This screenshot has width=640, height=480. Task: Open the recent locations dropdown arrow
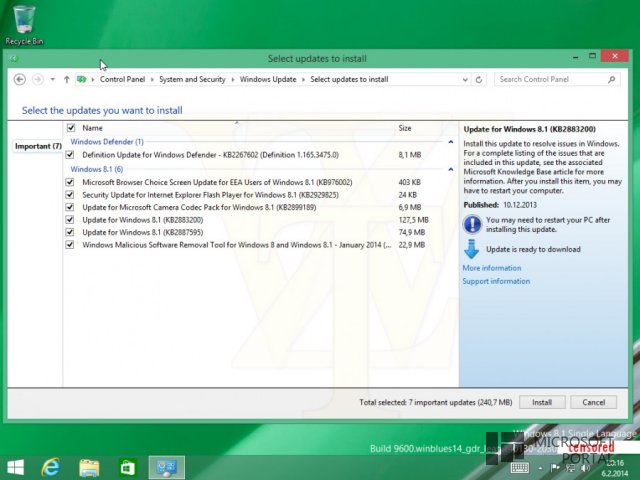pyautogui.click(x=53, y=79)
